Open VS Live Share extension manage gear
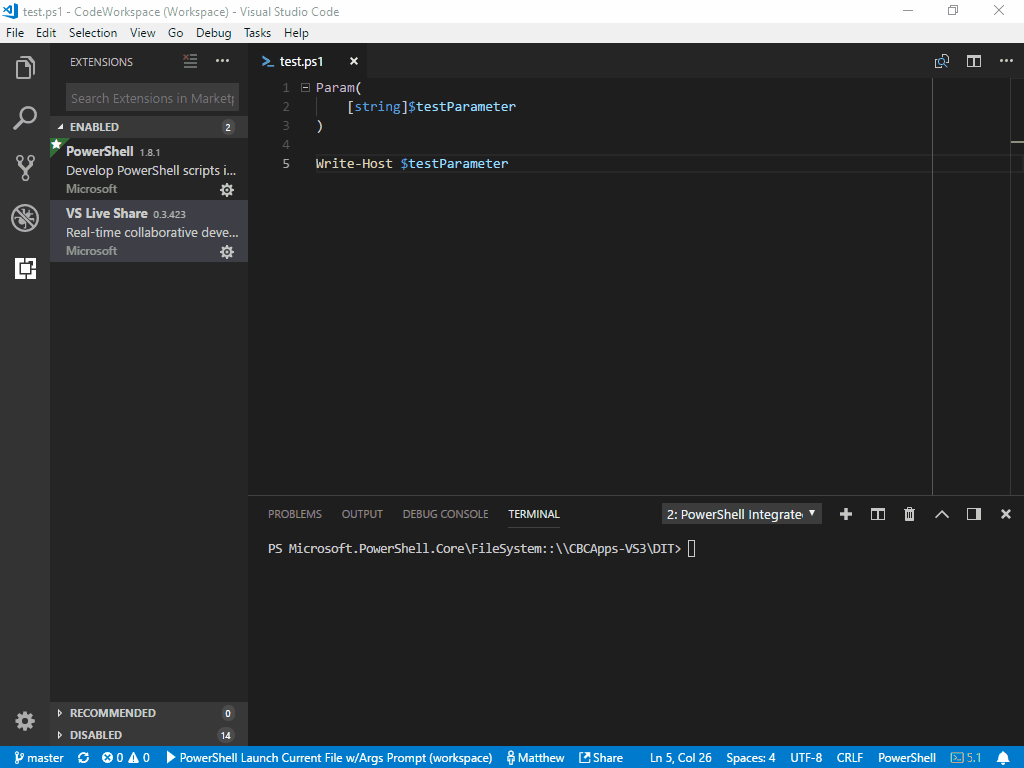The height and width of the screenshot is (768, 1024). [227, 252]
